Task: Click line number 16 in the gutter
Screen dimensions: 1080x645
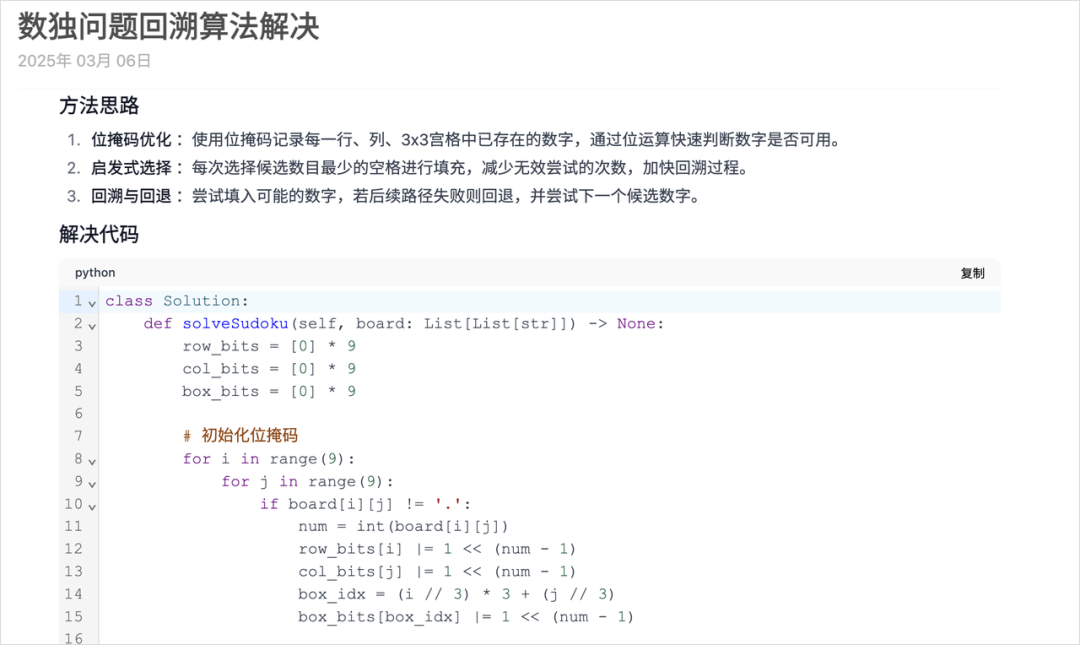Action: (74, 638)
